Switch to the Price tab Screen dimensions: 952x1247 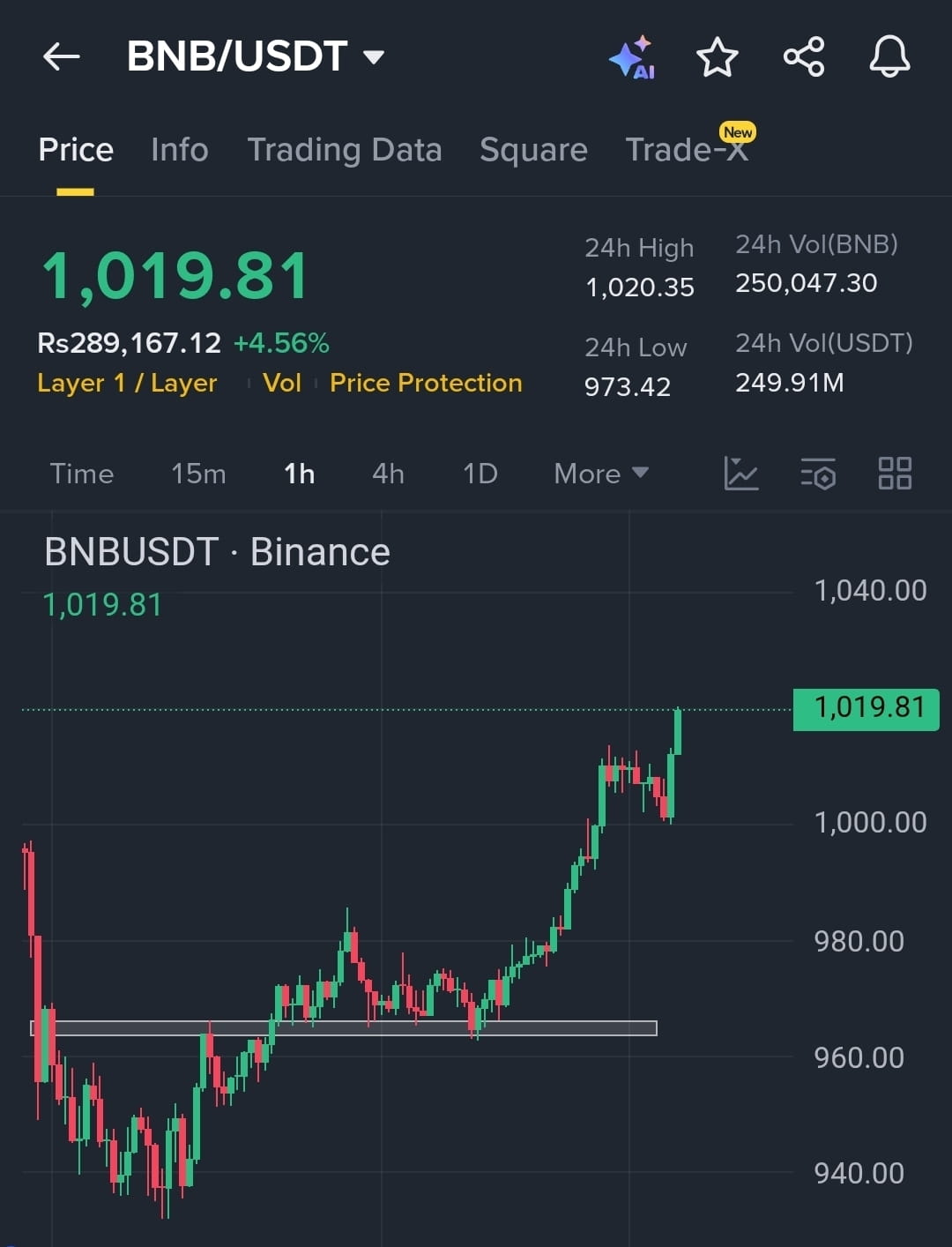pyautogui.click(x=76, y=150)
